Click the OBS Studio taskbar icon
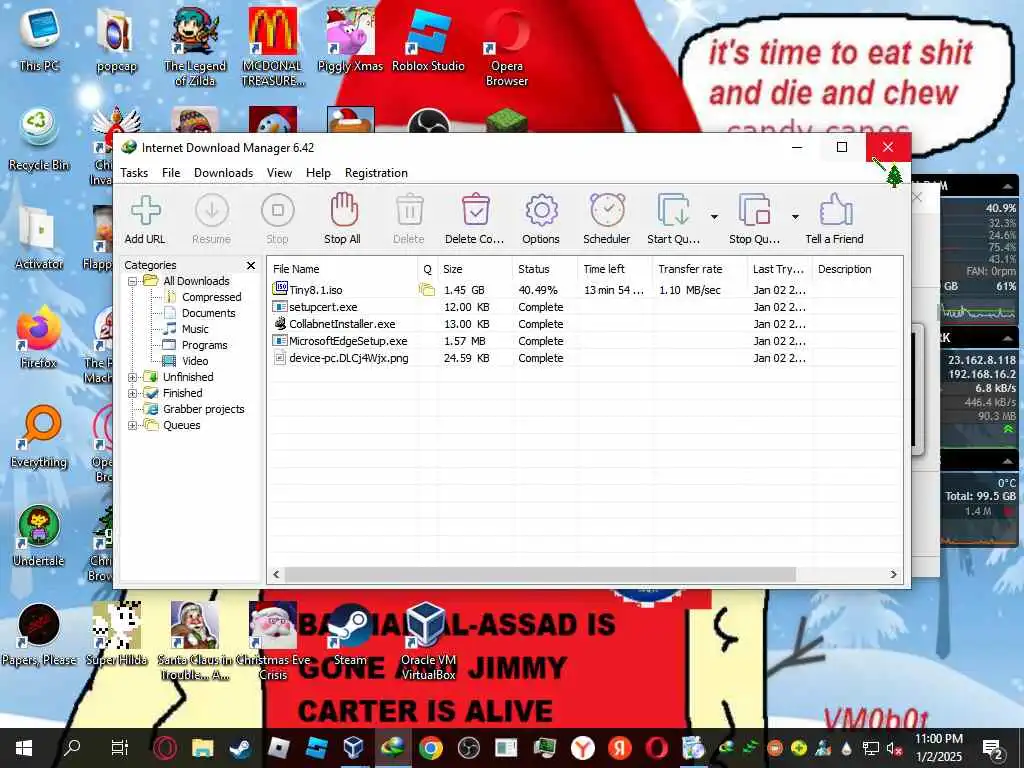The height and width of the screenshot is (768, 1024). click(468, 748)
